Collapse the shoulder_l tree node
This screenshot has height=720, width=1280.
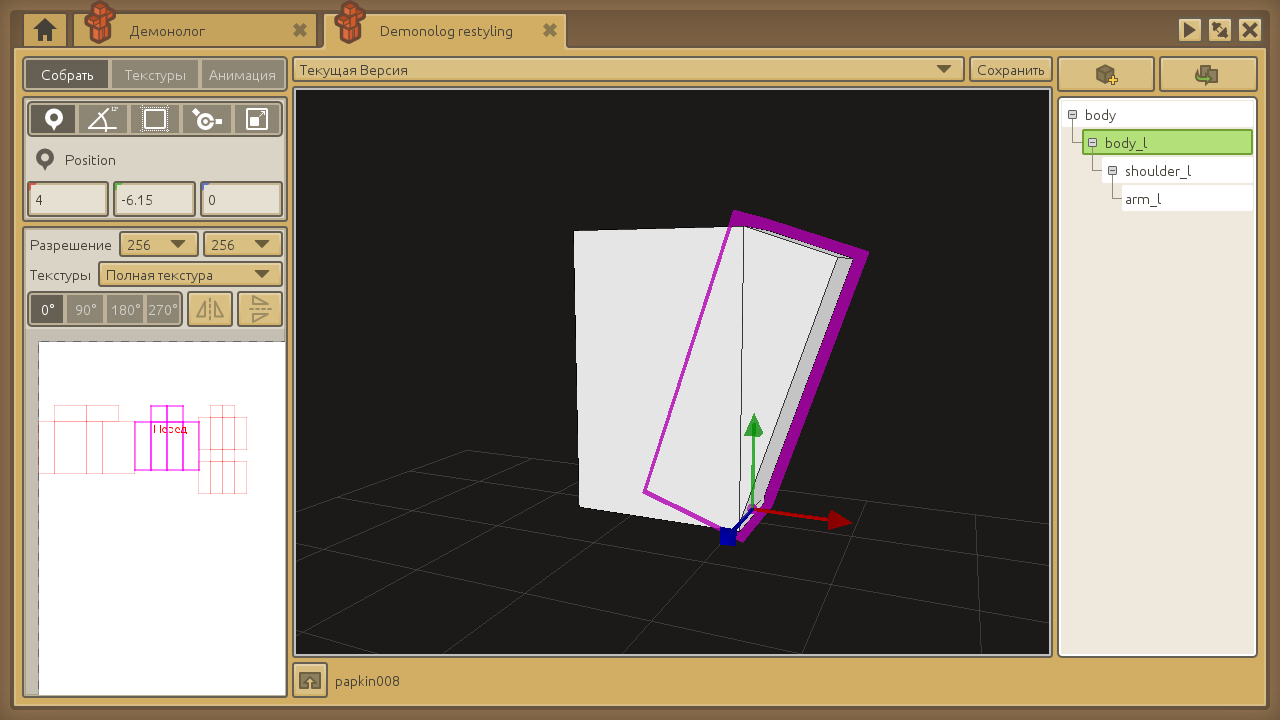pos(1112,171)
